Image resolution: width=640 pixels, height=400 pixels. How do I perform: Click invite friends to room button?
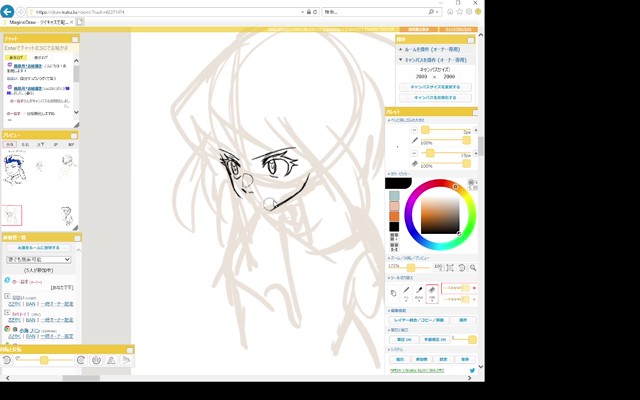39,248
